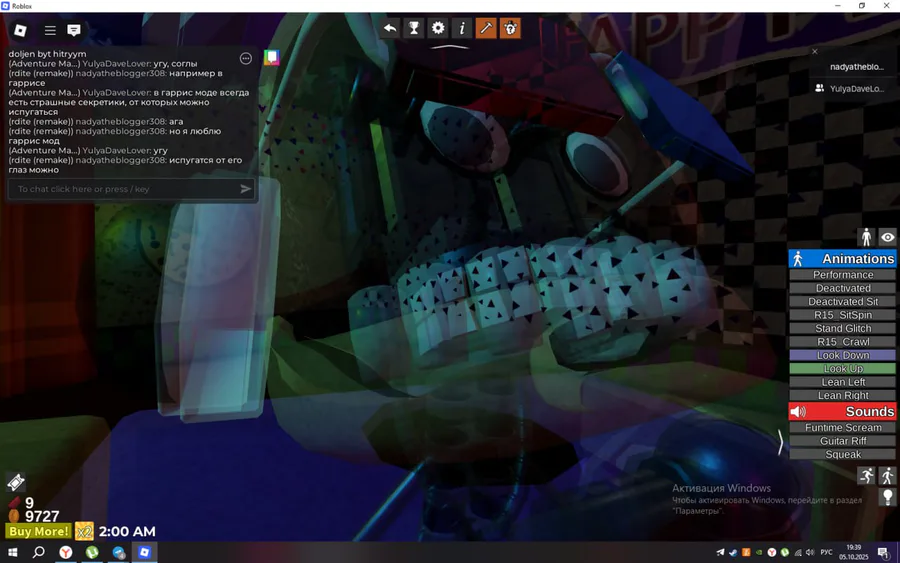Collapse the Sounds header
This screenshot has width=900, height=563.
(x=842, y=411)
